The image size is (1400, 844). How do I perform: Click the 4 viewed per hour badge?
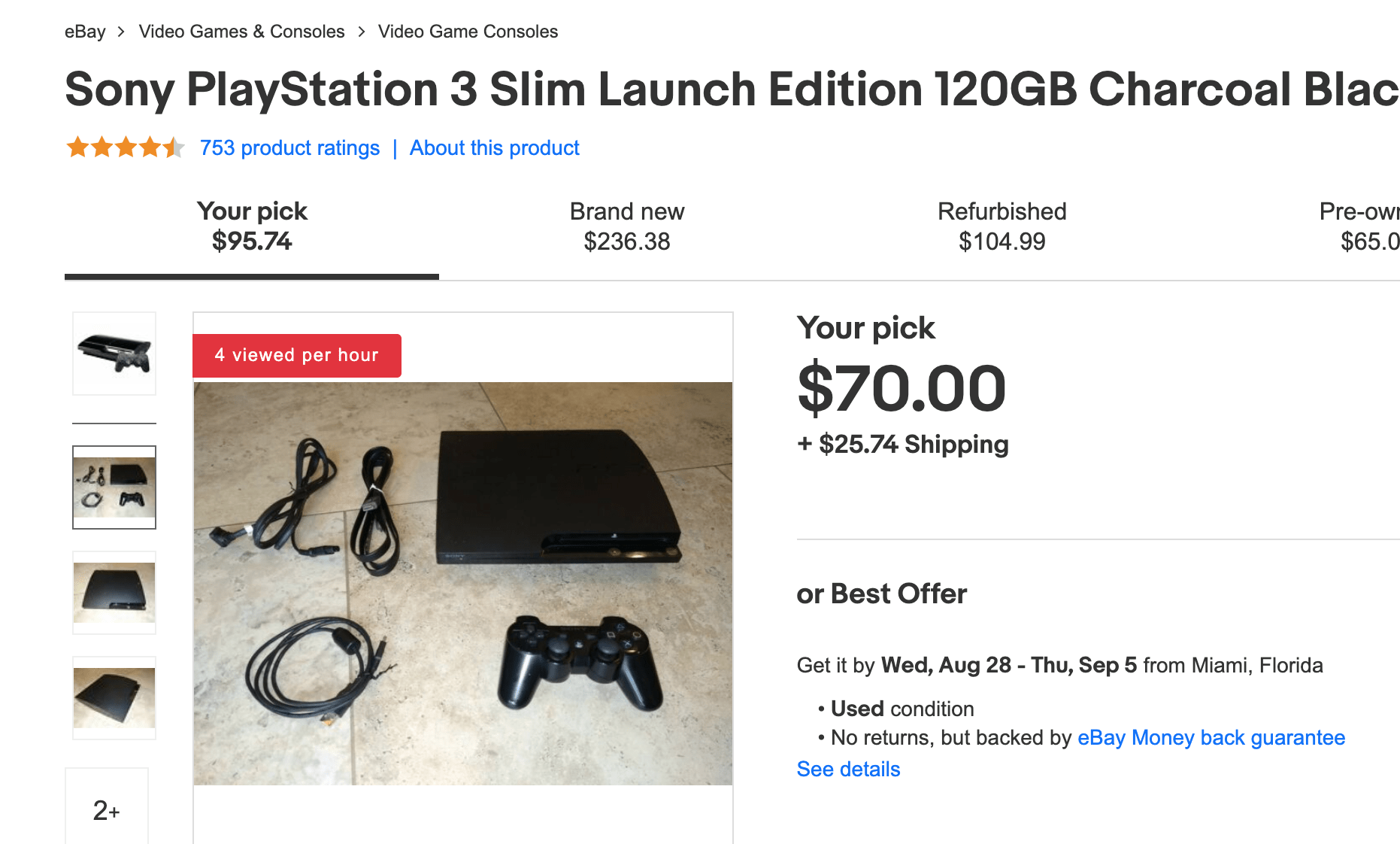pyautogui.click(x=297, y=355)
